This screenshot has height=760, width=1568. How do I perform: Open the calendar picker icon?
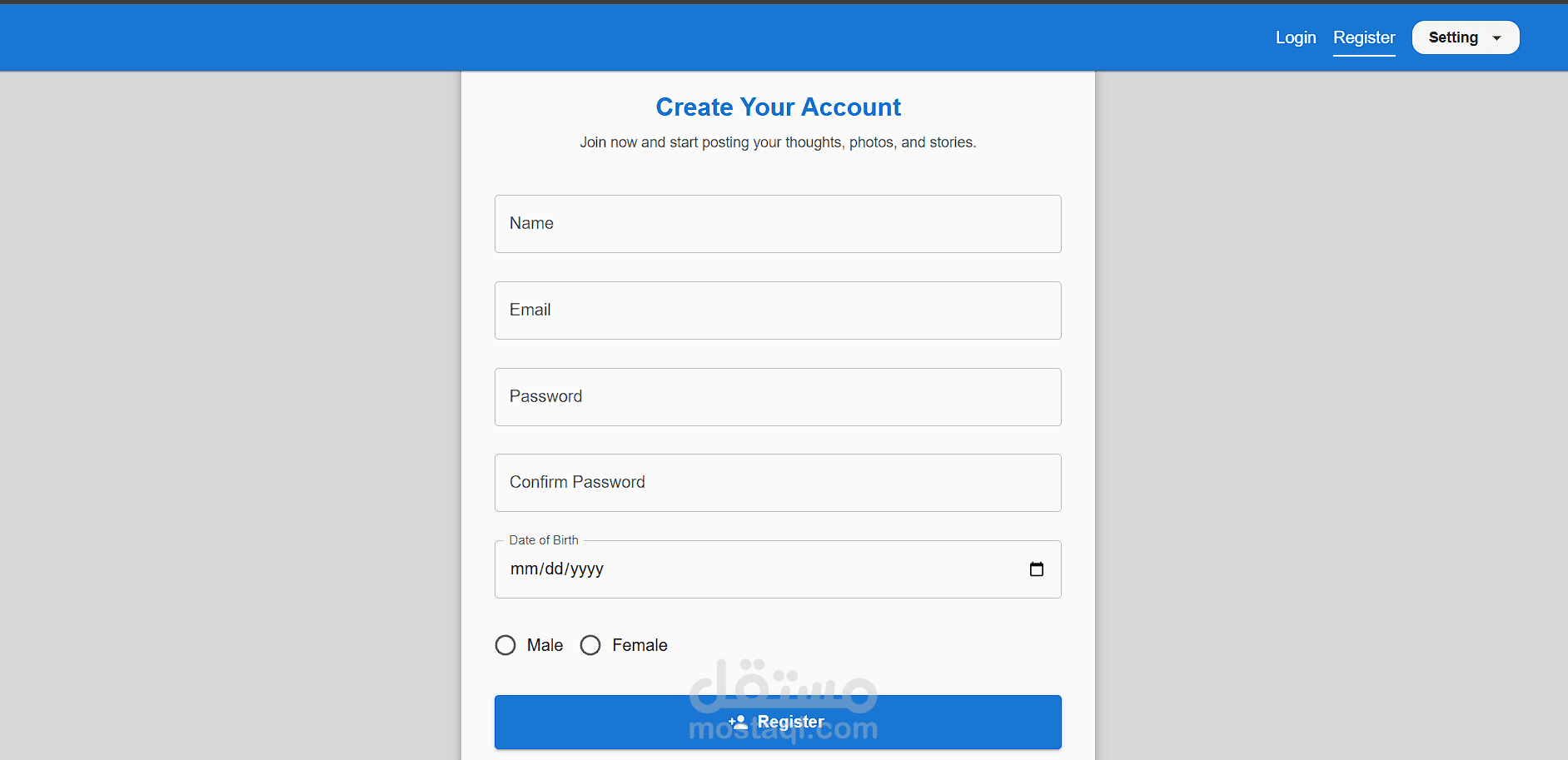point(1036,569)
